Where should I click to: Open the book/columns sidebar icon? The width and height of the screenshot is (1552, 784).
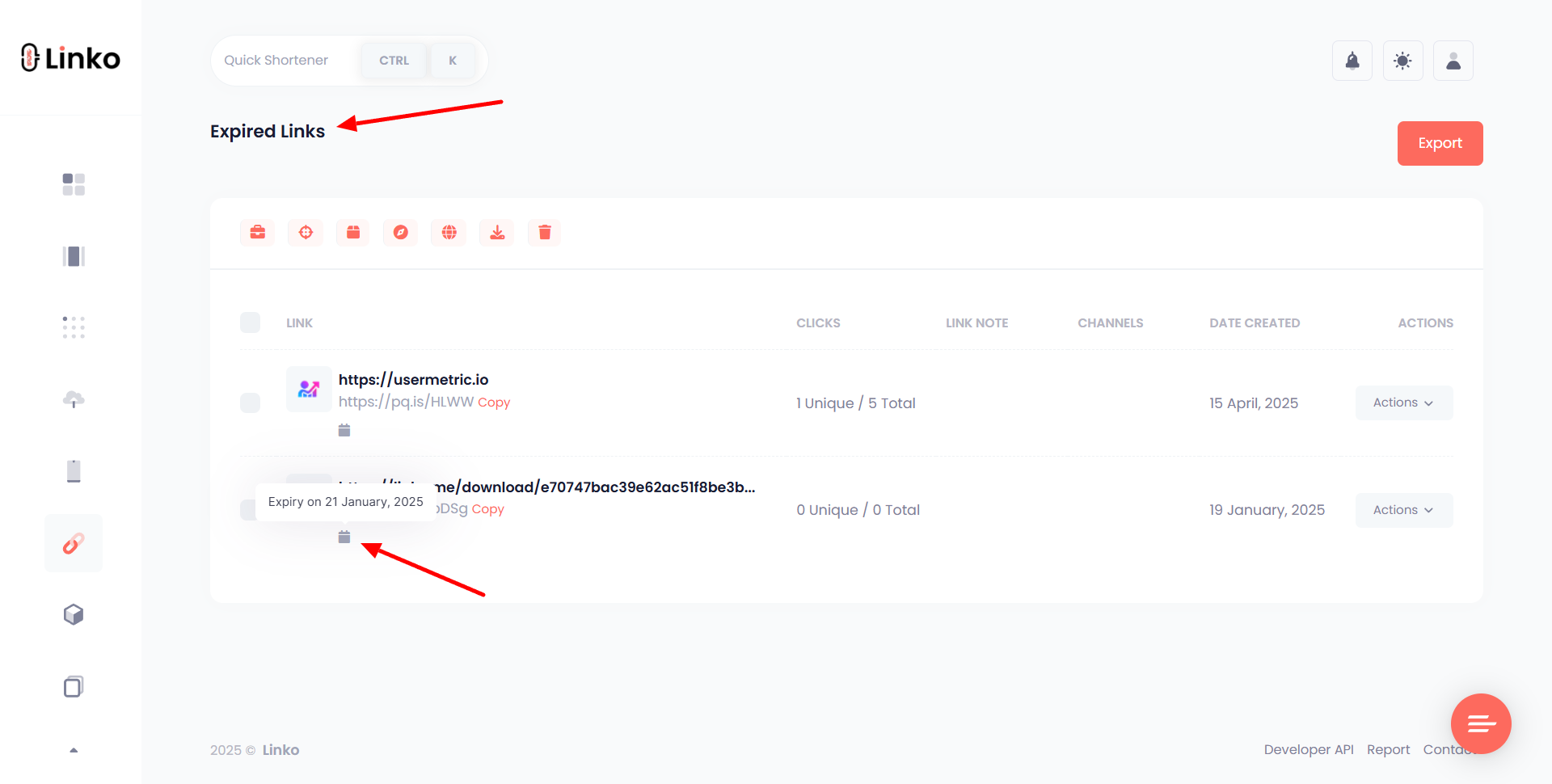(74, 256)
